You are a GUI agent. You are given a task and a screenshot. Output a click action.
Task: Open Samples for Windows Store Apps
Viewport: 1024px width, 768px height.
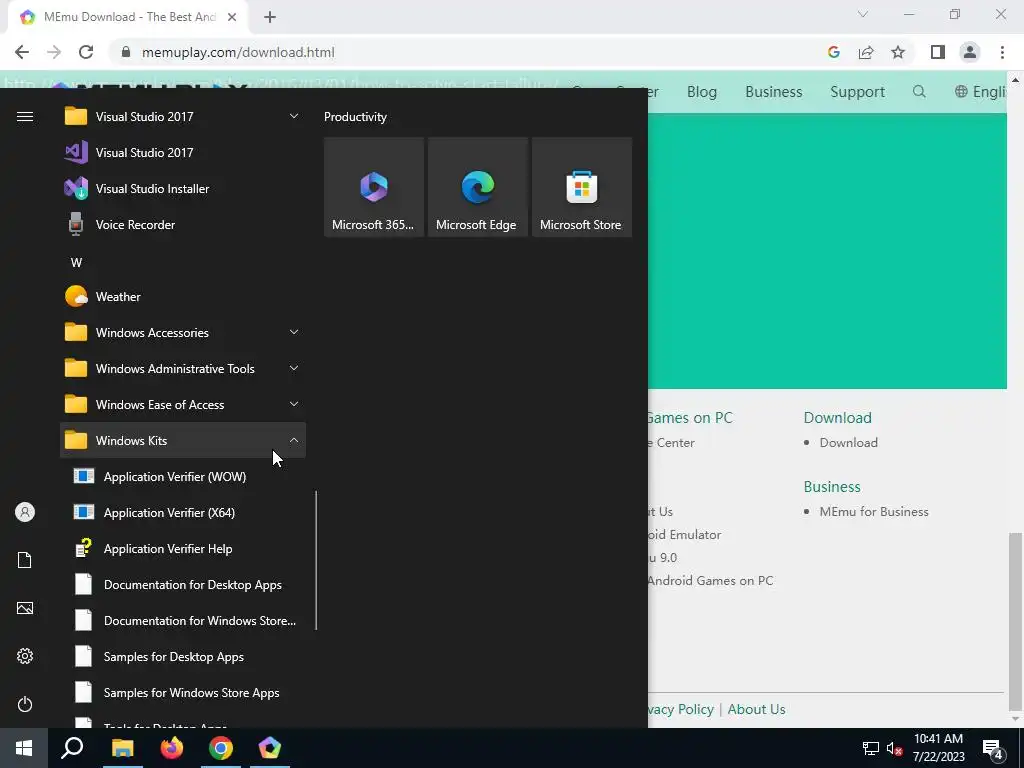tap(183, 693)
